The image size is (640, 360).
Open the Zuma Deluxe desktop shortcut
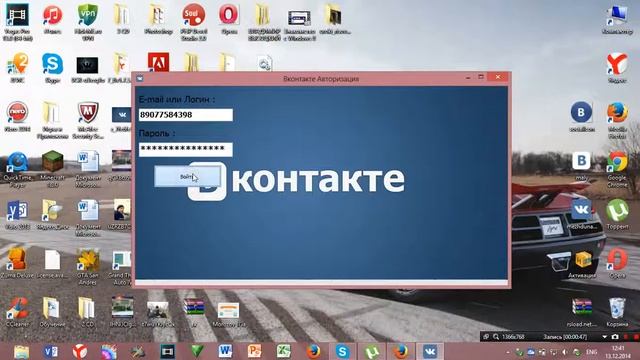pos(17,263)
